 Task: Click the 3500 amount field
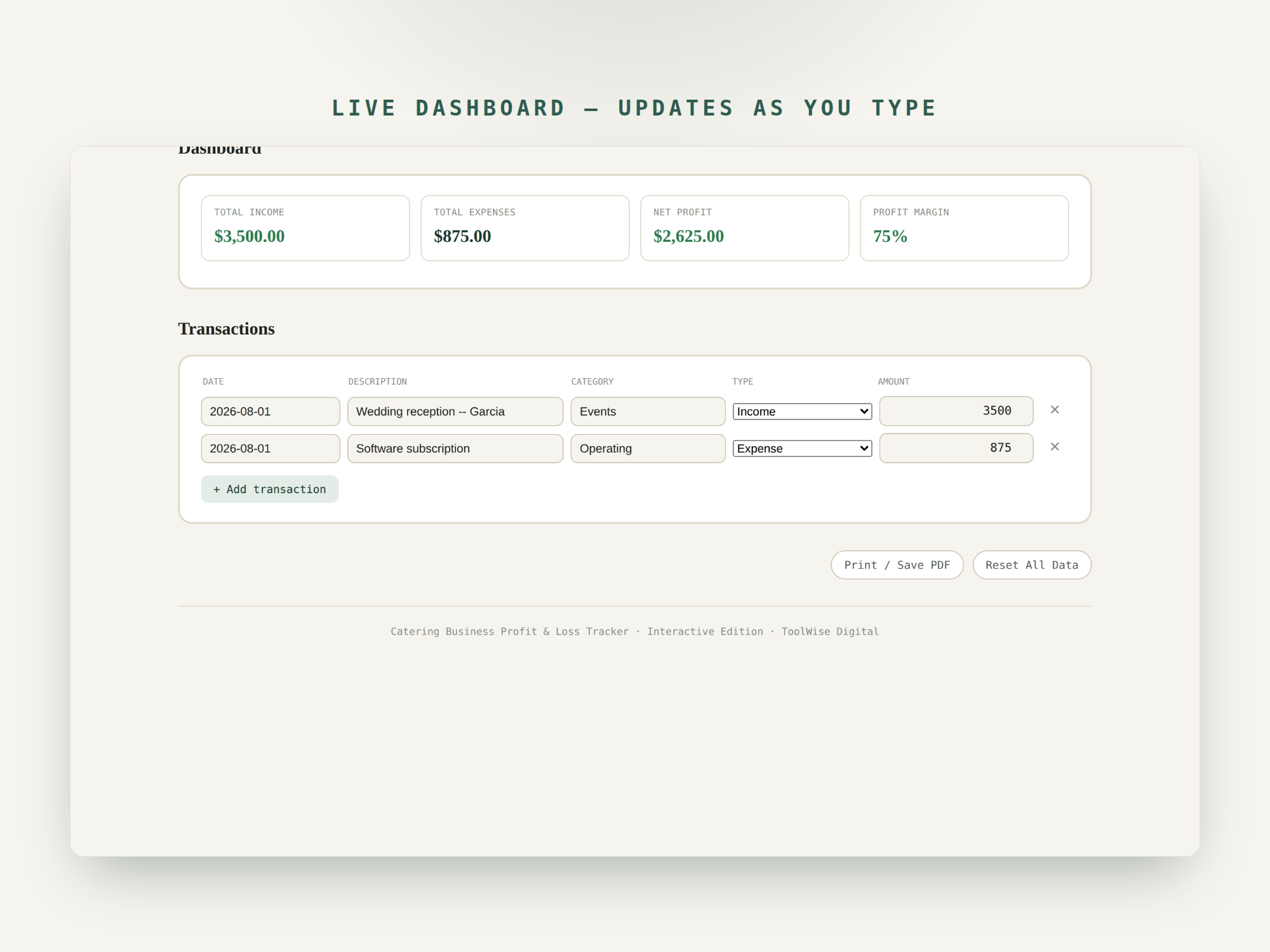pos(956,411)
